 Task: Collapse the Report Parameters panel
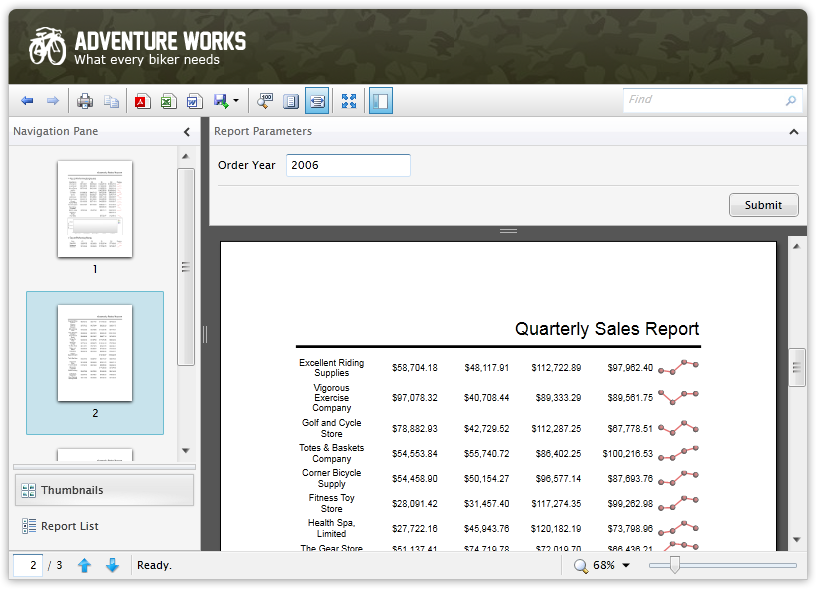(x=793, y=131)
